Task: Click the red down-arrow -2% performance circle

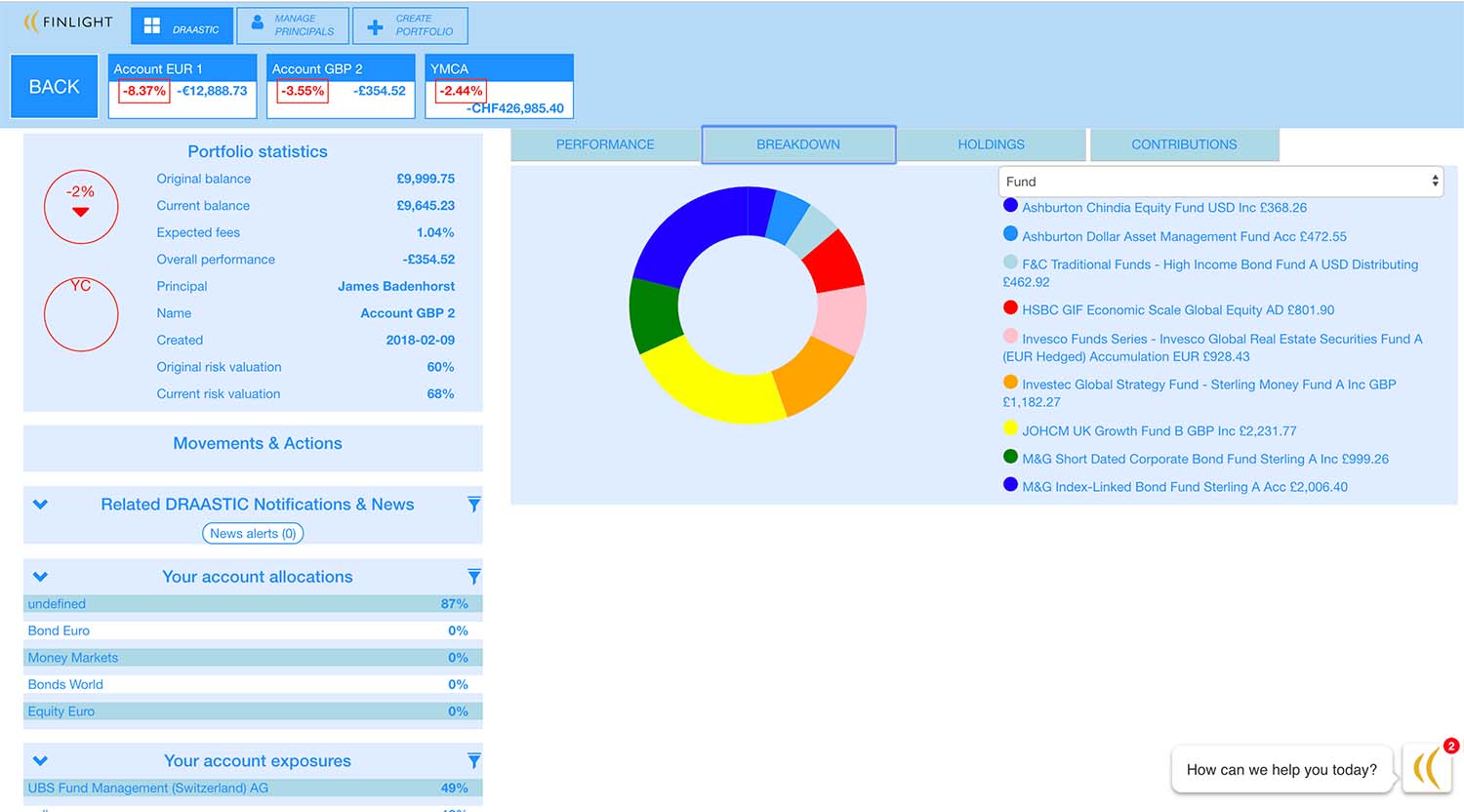Action: [81, 207]
